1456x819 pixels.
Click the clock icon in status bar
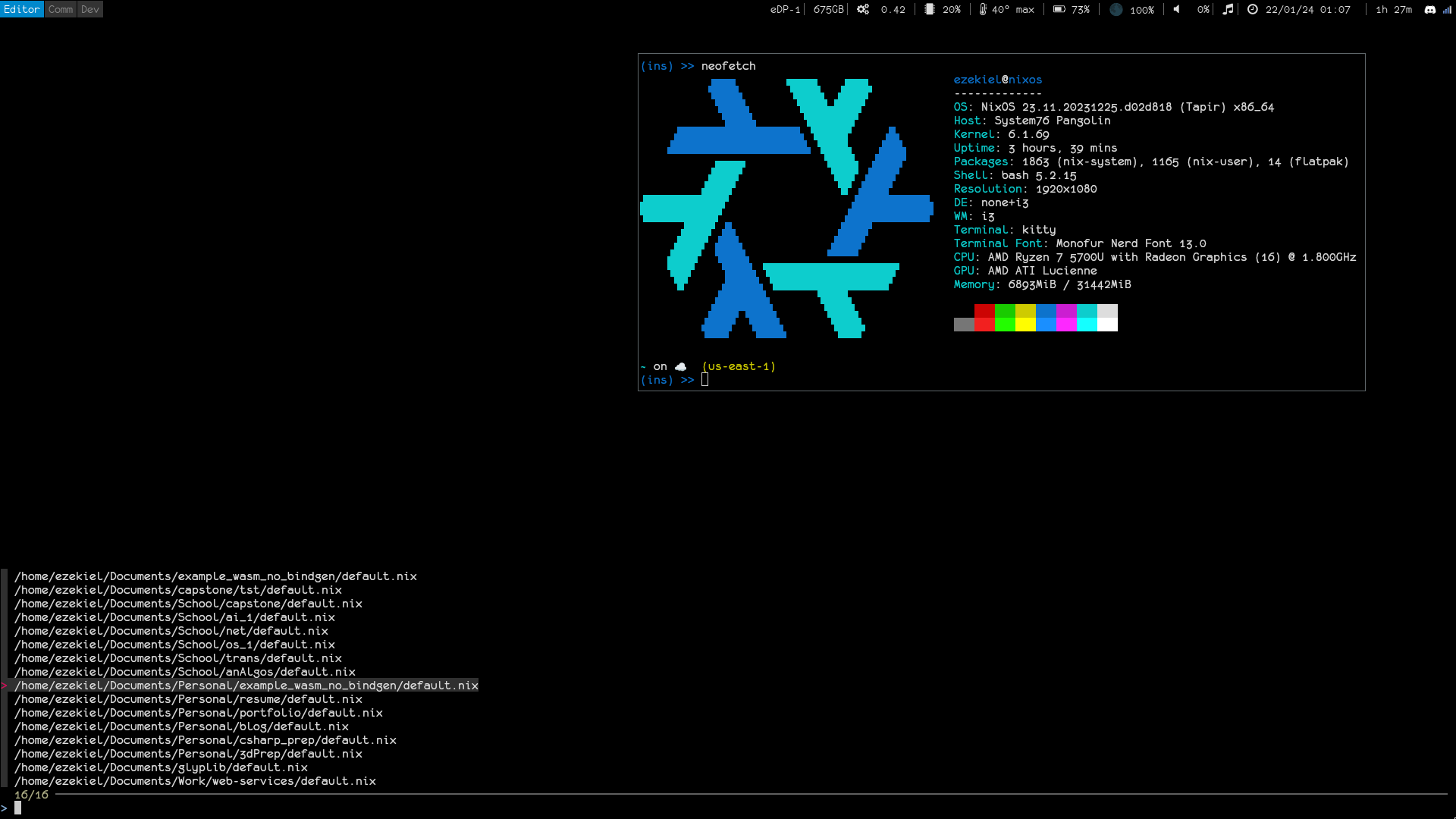(1253, 9)
